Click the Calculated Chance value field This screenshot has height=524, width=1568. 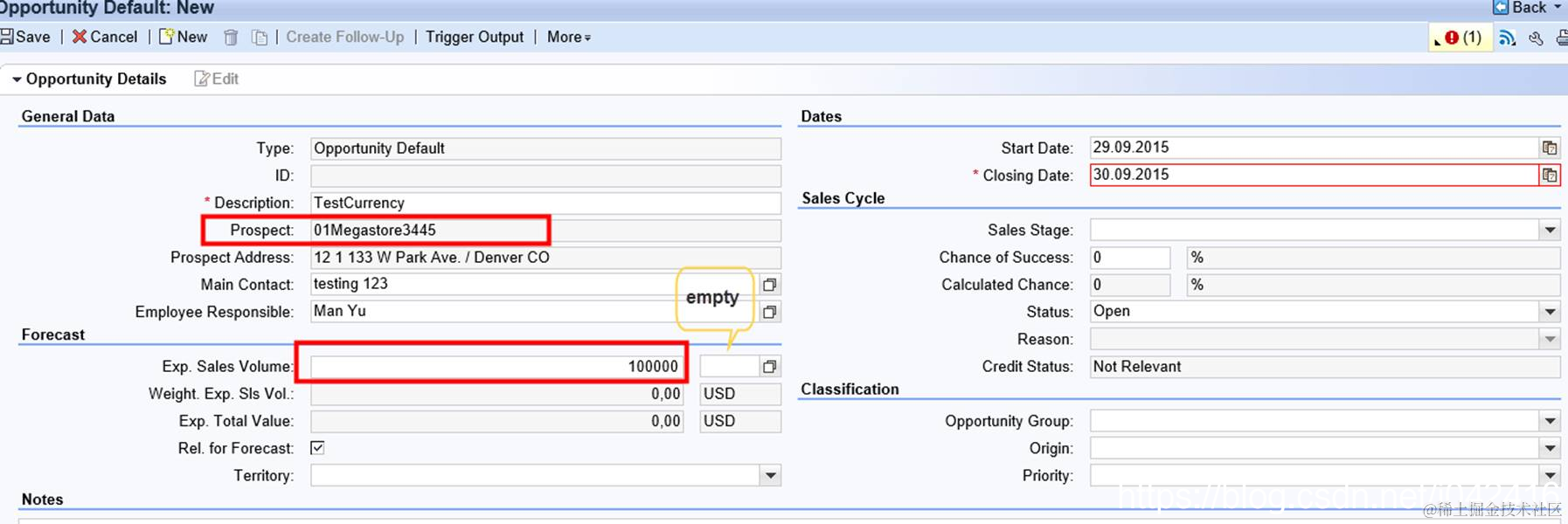[1130, 285]
